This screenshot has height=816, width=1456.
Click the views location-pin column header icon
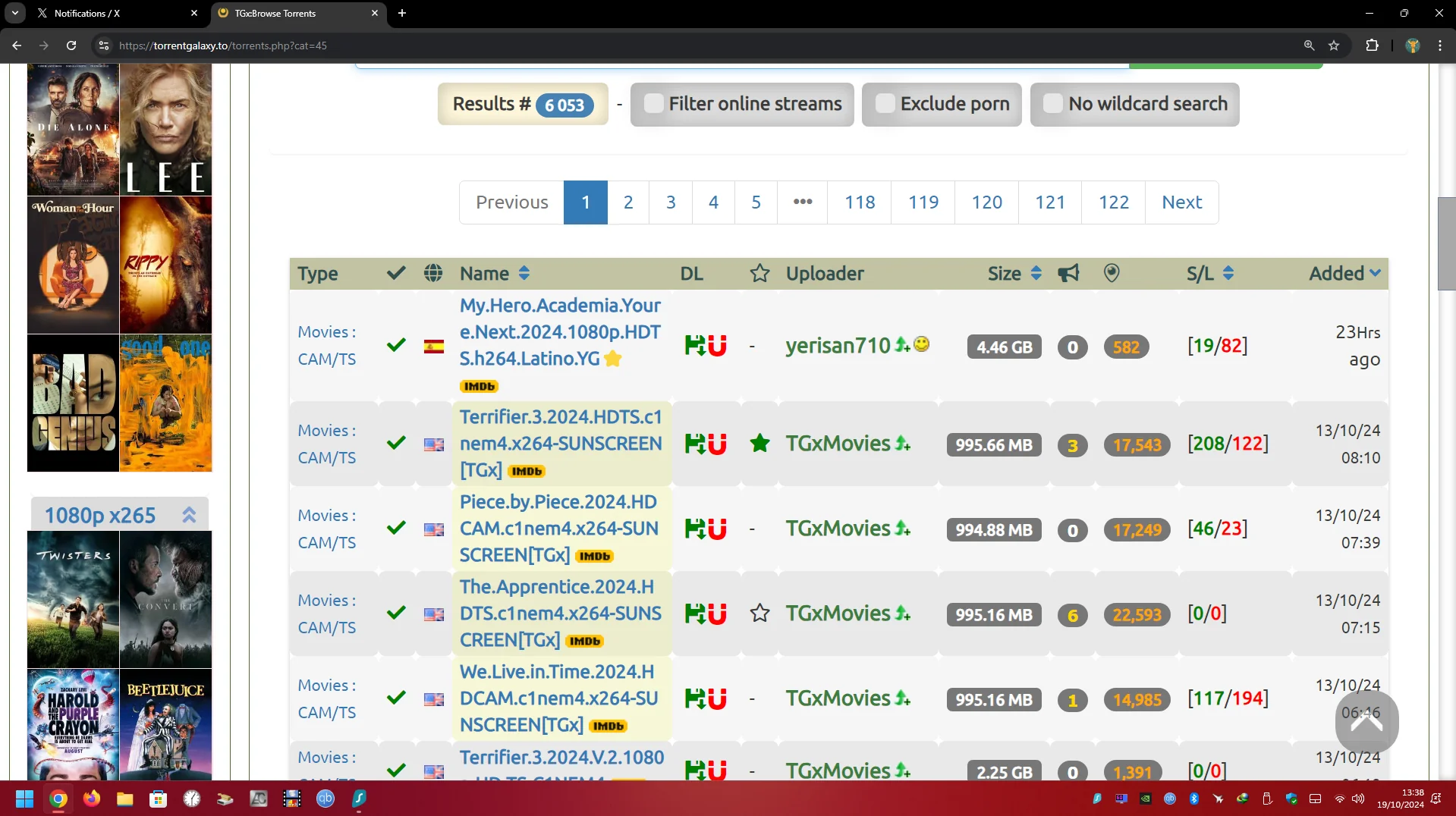point(1112,273)
